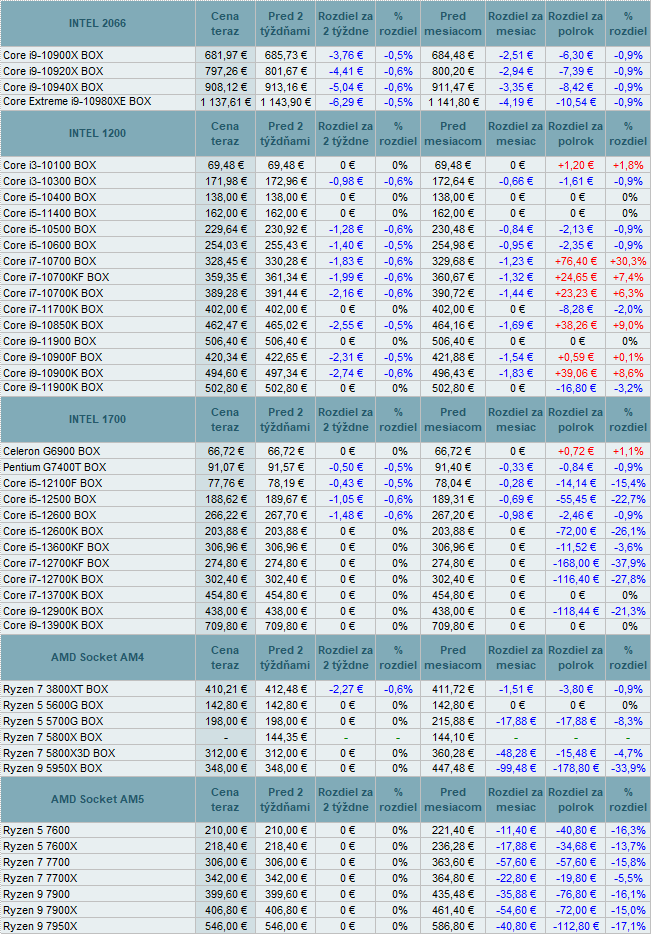Select the Core i9-11900 BOX row label

50,342
